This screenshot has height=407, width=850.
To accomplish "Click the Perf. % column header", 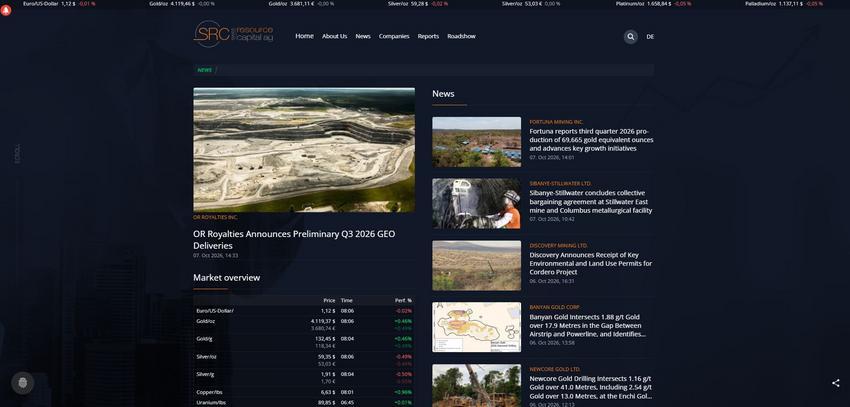I will tap(403, 300).
